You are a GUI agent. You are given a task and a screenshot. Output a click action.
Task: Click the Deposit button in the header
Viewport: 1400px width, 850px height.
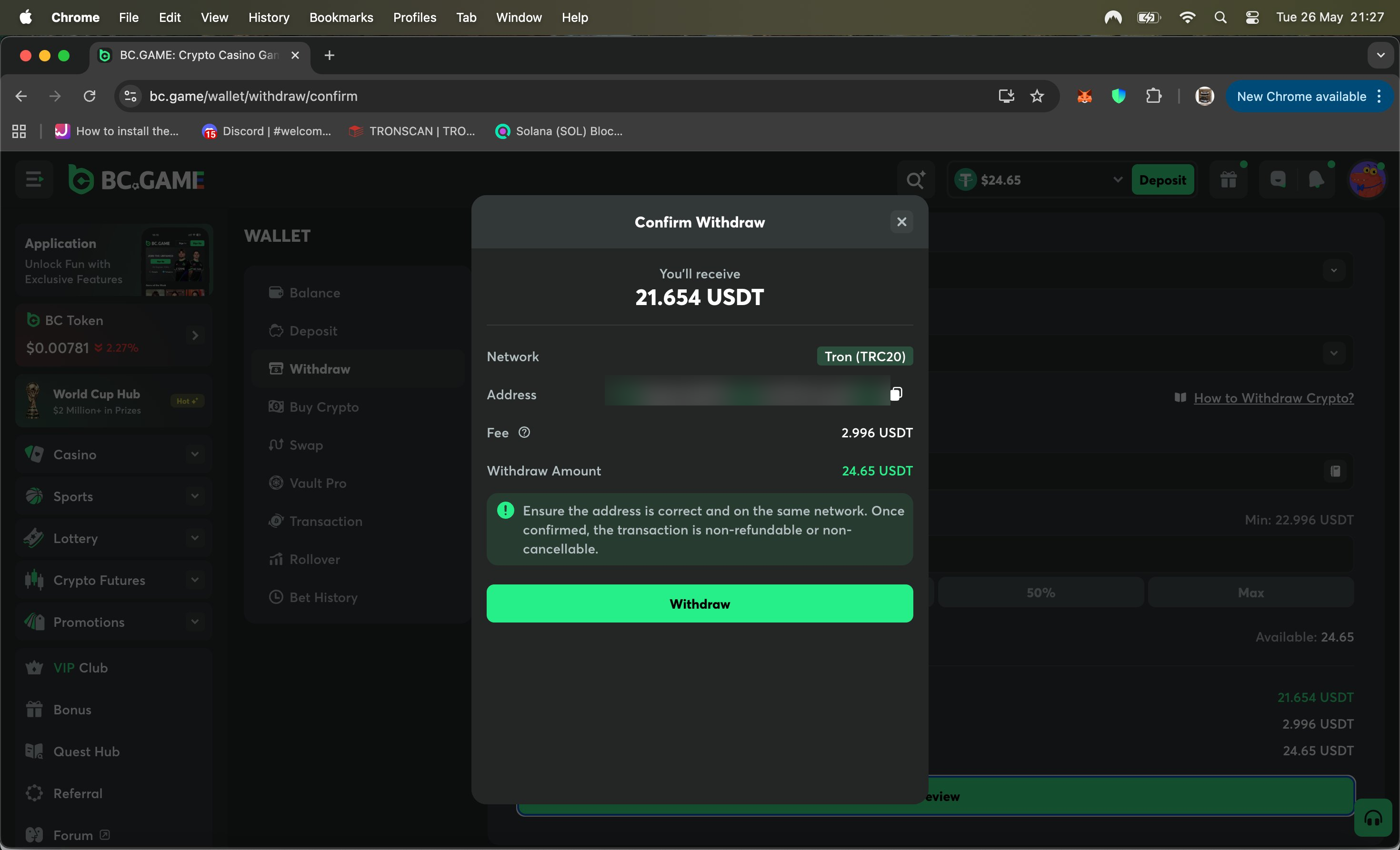pos(1162,180)
